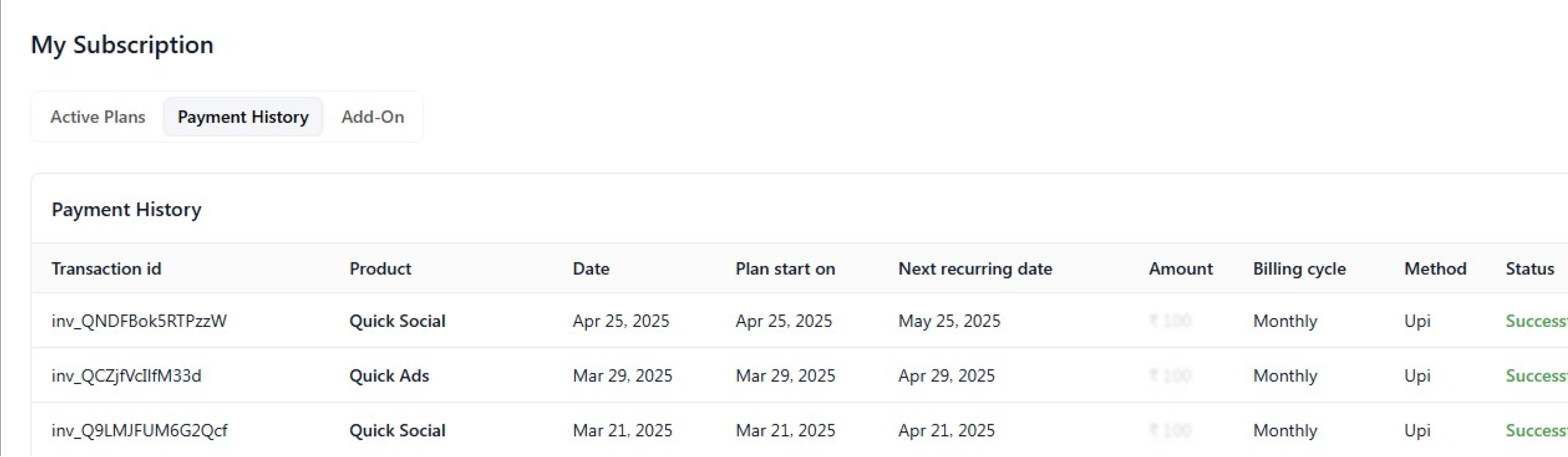Select transaction inv_Q9LMJFUM6G2Qcf
Viewport: 1568px width, 457px height.
(x=139, y=431)
